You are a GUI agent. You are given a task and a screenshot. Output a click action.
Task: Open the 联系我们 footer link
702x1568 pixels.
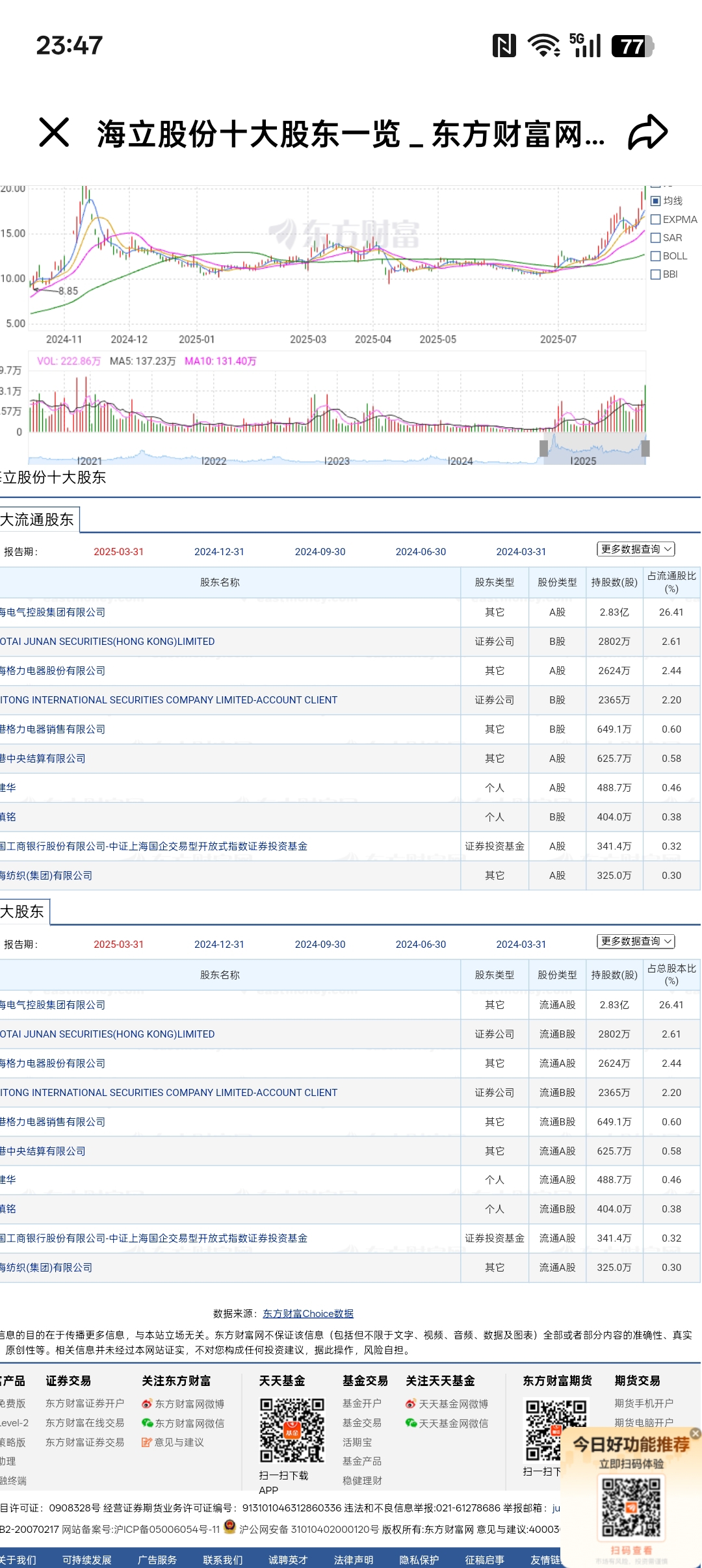click(x=223, y=1560)
